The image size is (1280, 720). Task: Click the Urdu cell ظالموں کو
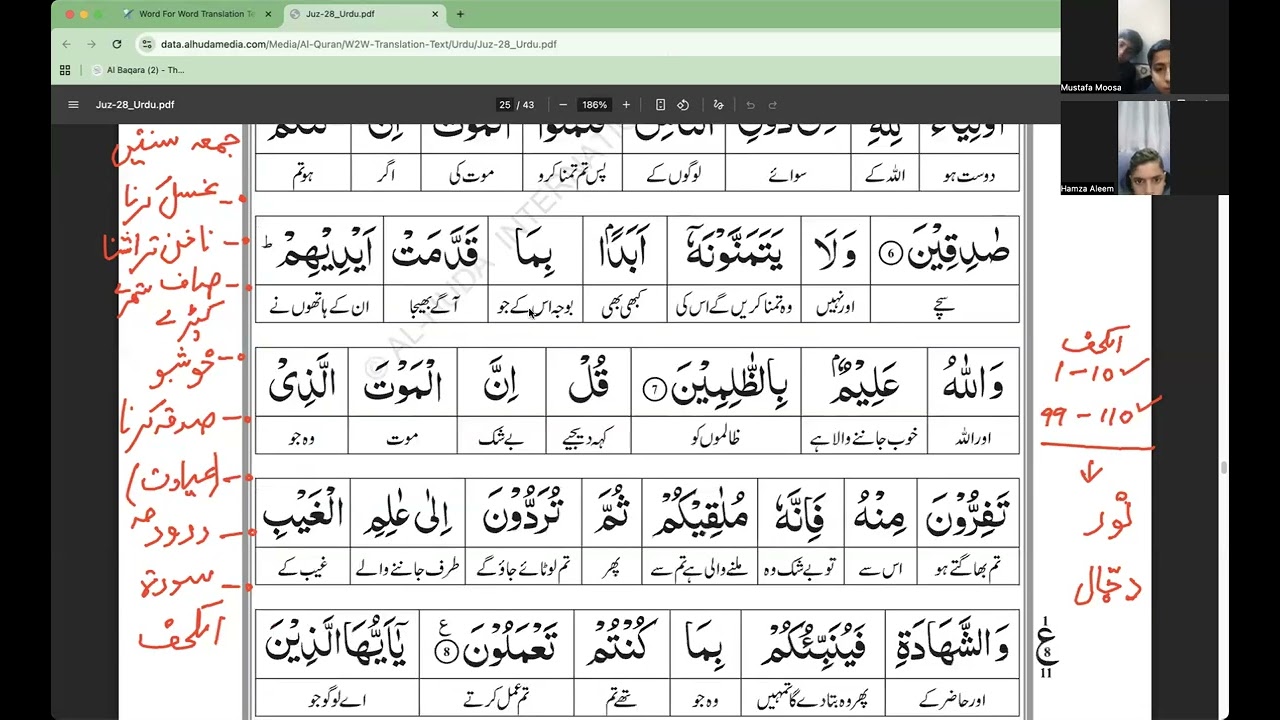coord(715,436)
